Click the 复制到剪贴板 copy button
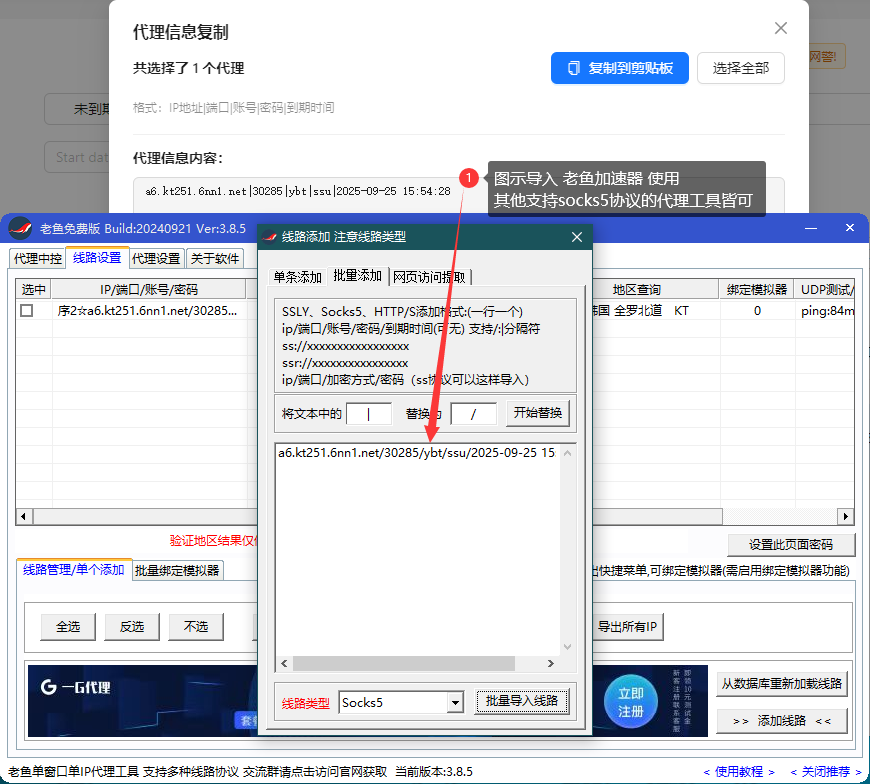Image resolution: width=870 pixels, height=784 pixels. pos(619,68)
